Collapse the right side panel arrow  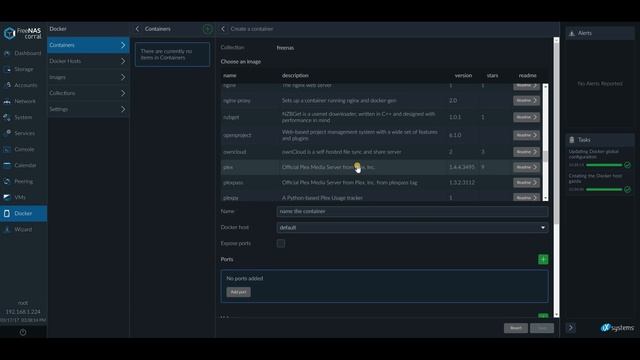tap(571, 328)
